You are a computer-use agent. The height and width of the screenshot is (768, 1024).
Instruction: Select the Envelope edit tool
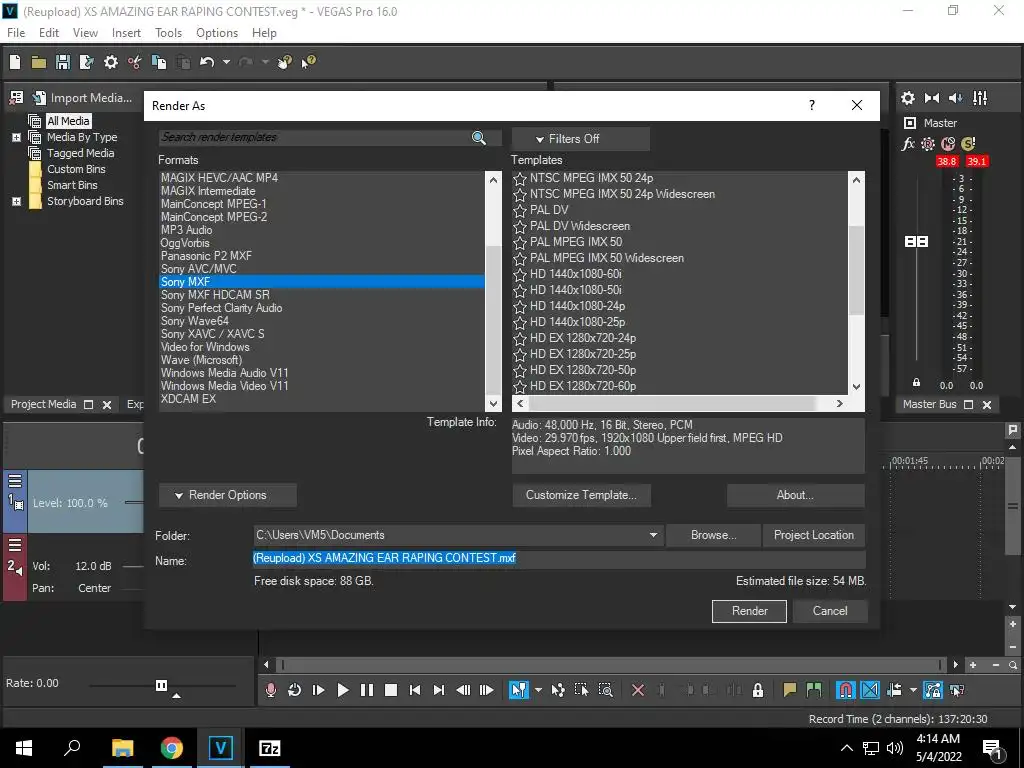558,690
